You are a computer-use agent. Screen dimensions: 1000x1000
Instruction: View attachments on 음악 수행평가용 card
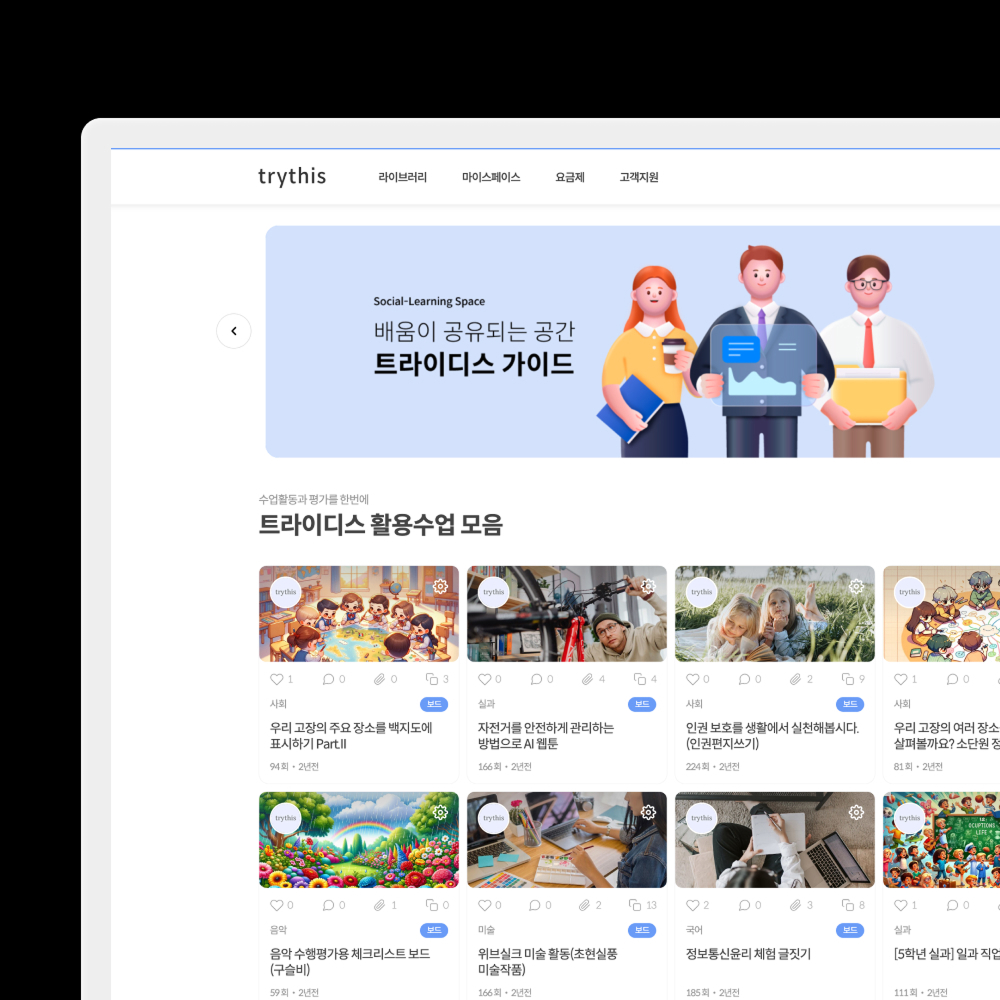[379, 905]
